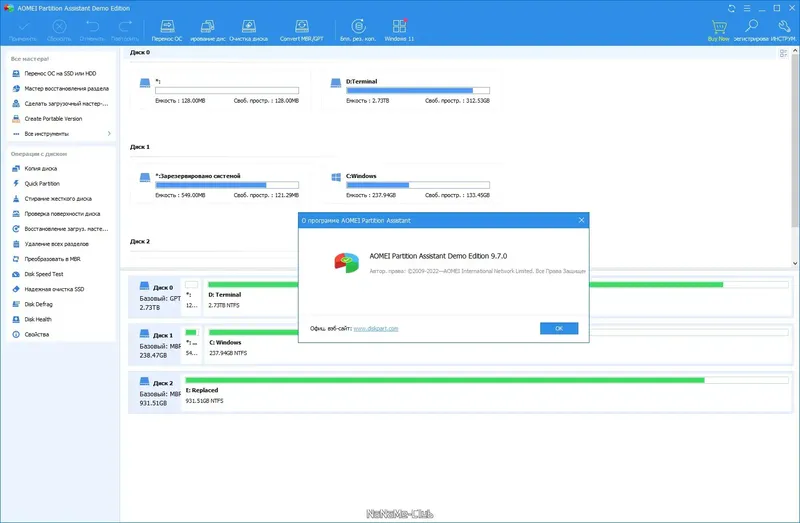The image size is (800, 523).
Task: Select Перенос ОС на SSD или HDD wizard
Action: [60, 73]
